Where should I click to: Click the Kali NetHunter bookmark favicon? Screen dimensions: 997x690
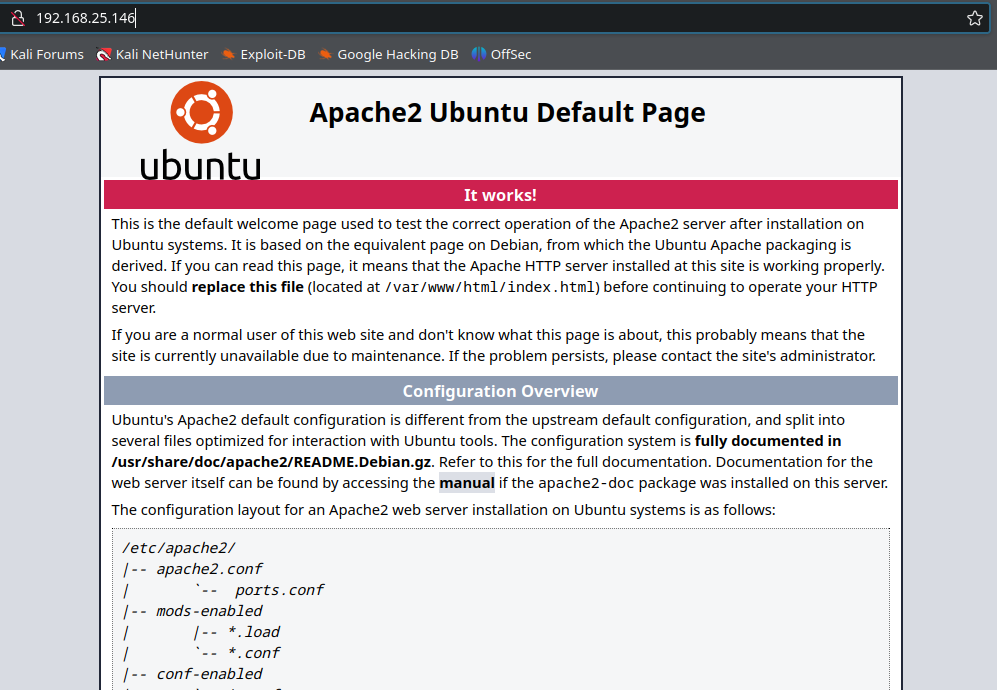tap(104, 55)
